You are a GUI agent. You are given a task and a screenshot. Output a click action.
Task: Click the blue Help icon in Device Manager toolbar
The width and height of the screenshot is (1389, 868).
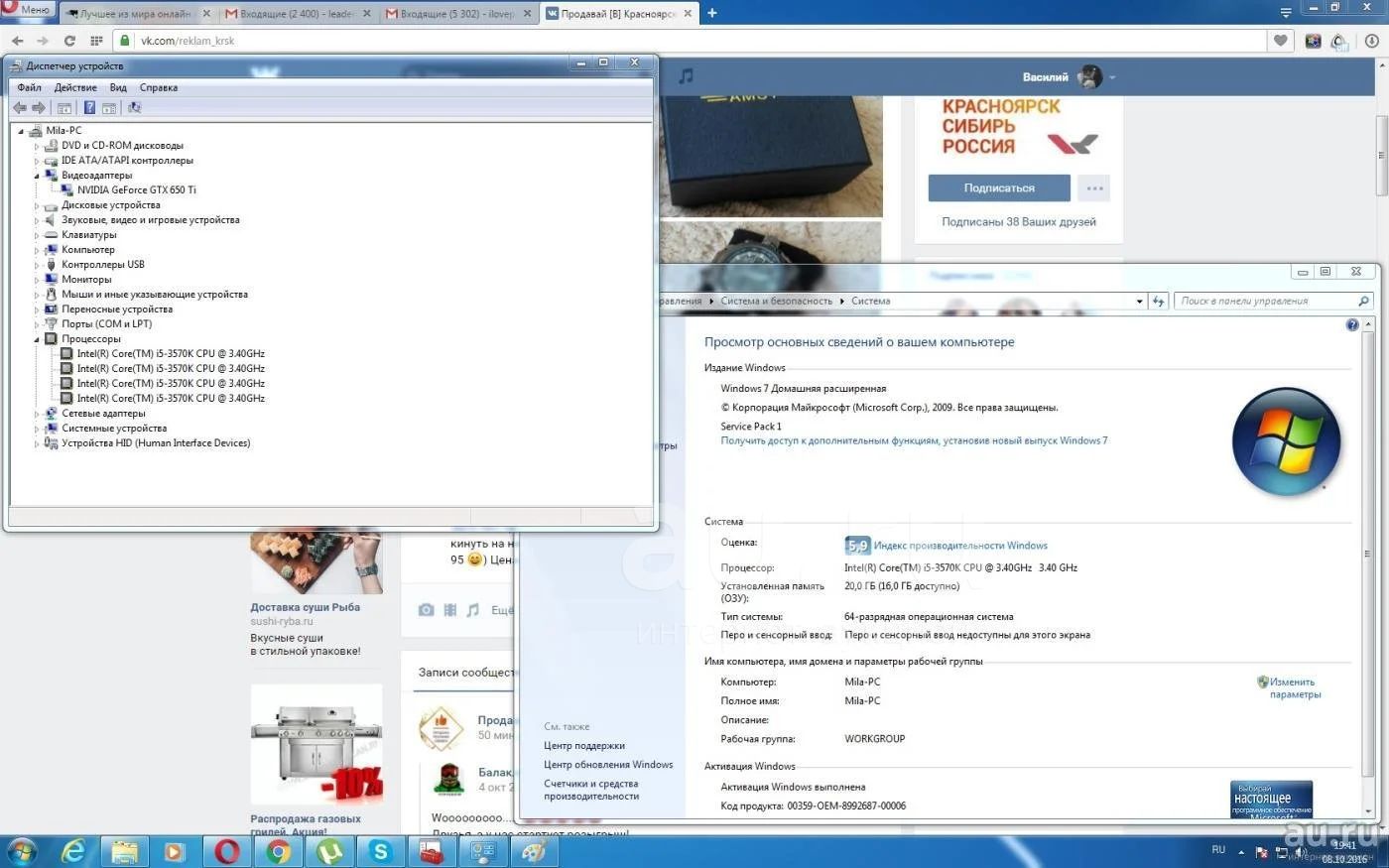(89, 107)
